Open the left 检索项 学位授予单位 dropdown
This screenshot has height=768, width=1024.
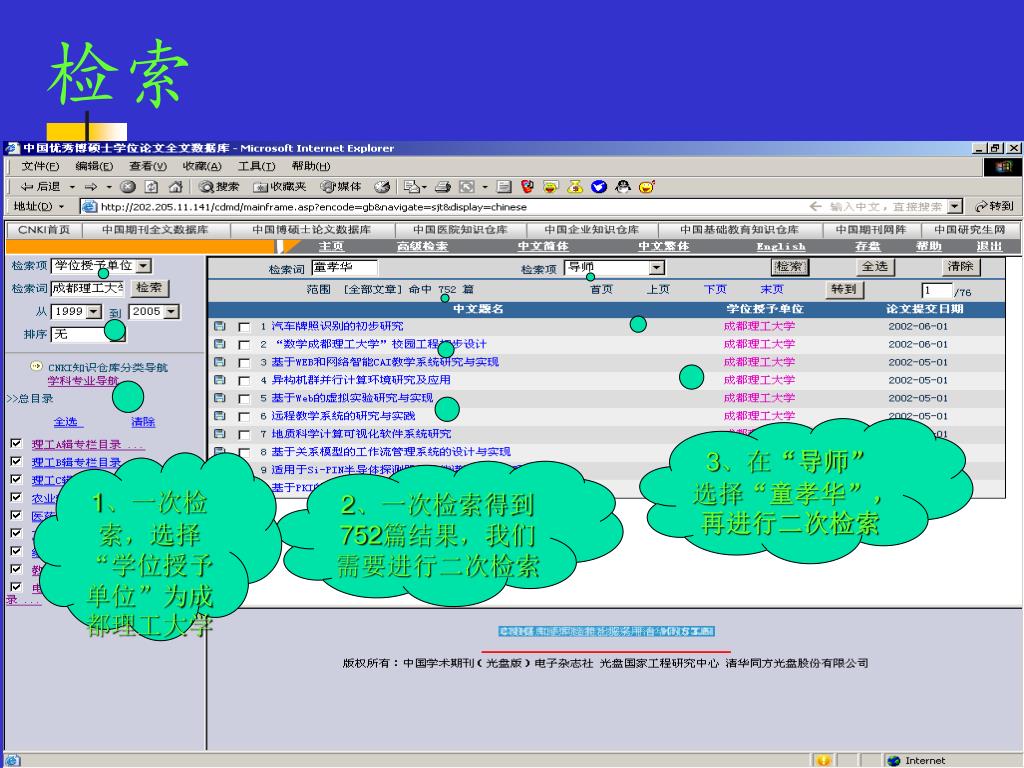144,266
